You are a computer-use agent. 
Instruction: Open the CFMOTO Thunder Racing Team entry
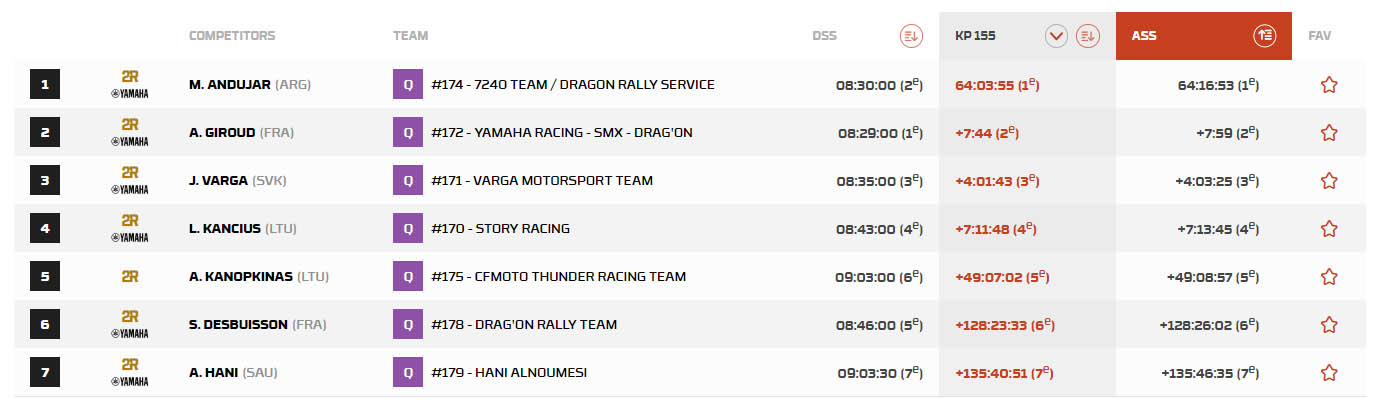tap(559, 277)
